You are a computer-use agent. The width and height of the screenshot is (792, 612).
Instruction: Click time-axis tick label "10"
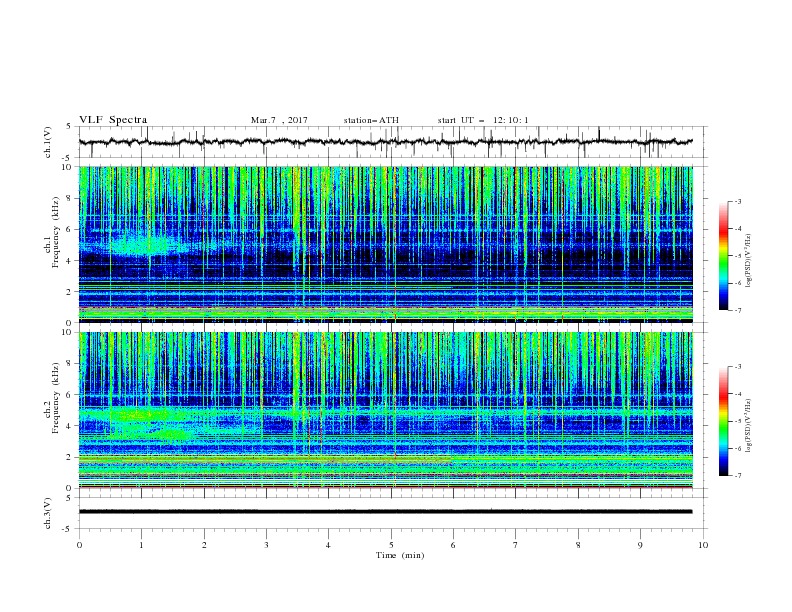tap(703, 545)
